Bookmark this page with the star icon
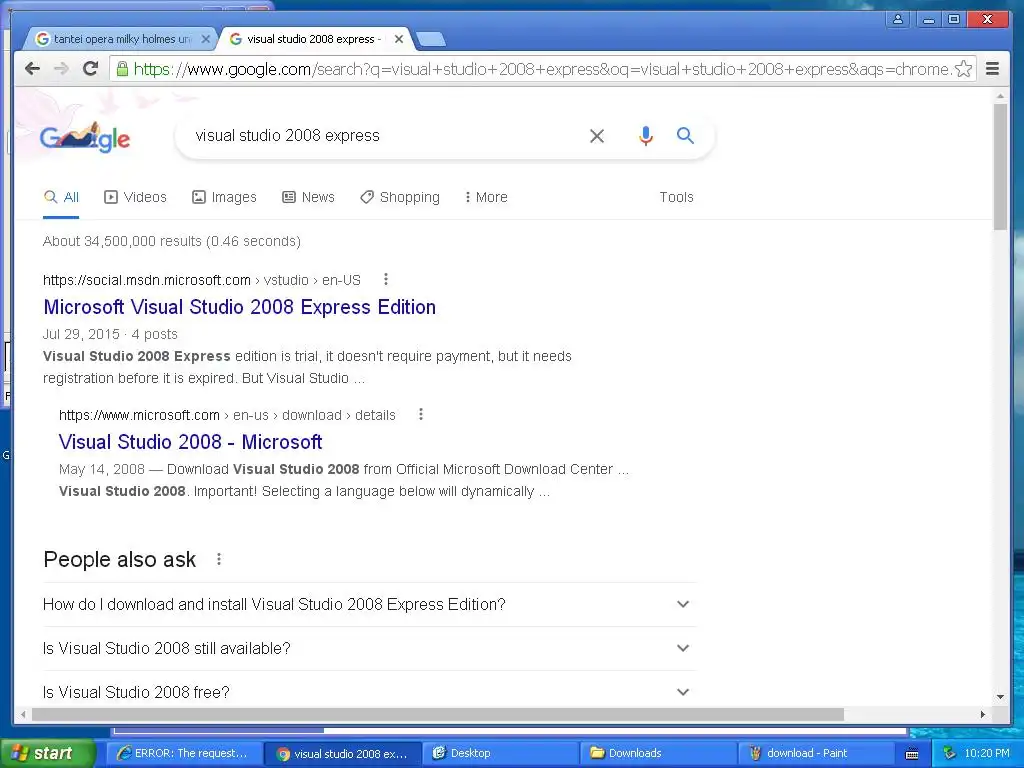This screenshot has width=1024, height=768. point(963,69)
